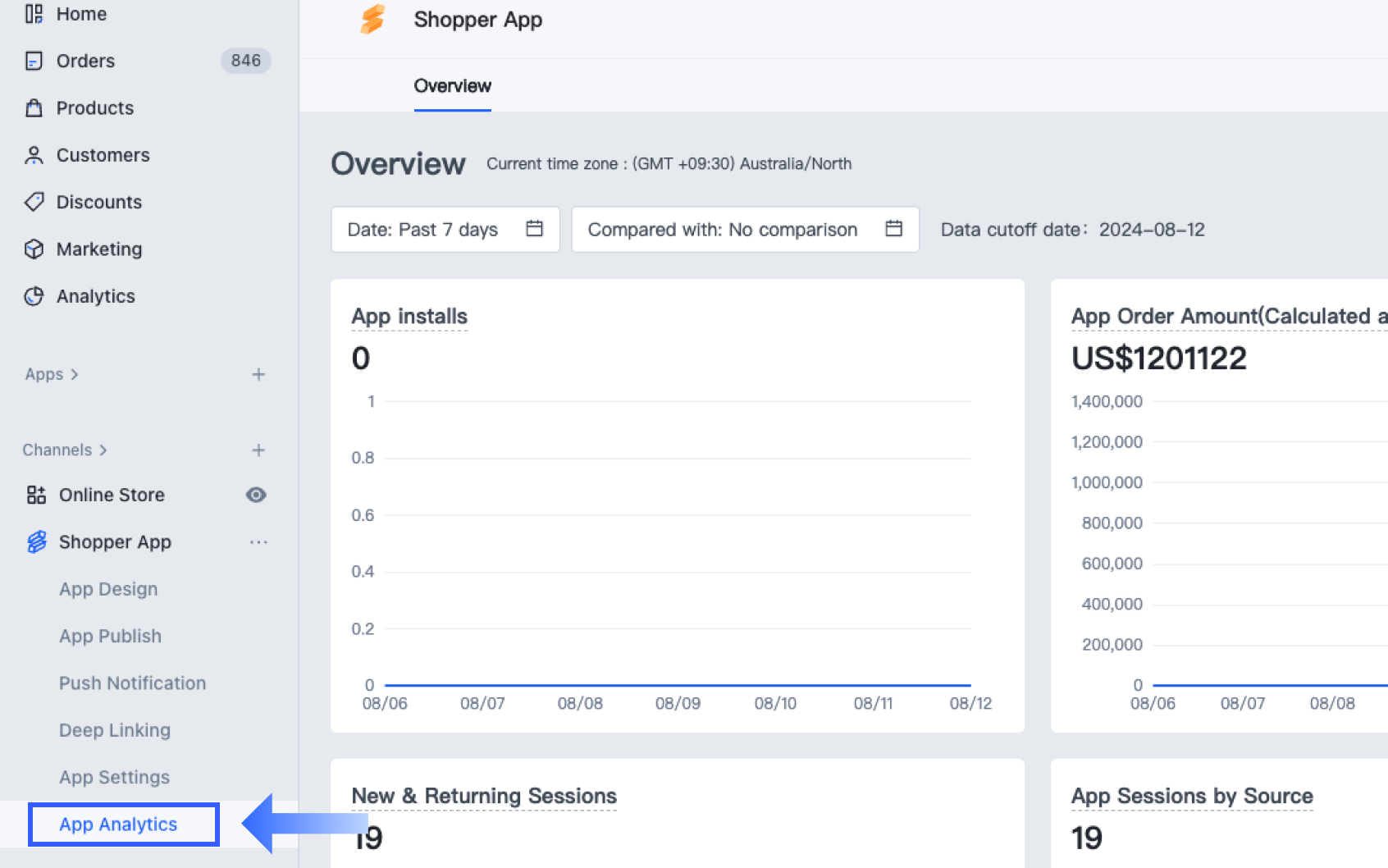
Task: Open Marketing using the megaphone icon
Action: coord(34,249)
